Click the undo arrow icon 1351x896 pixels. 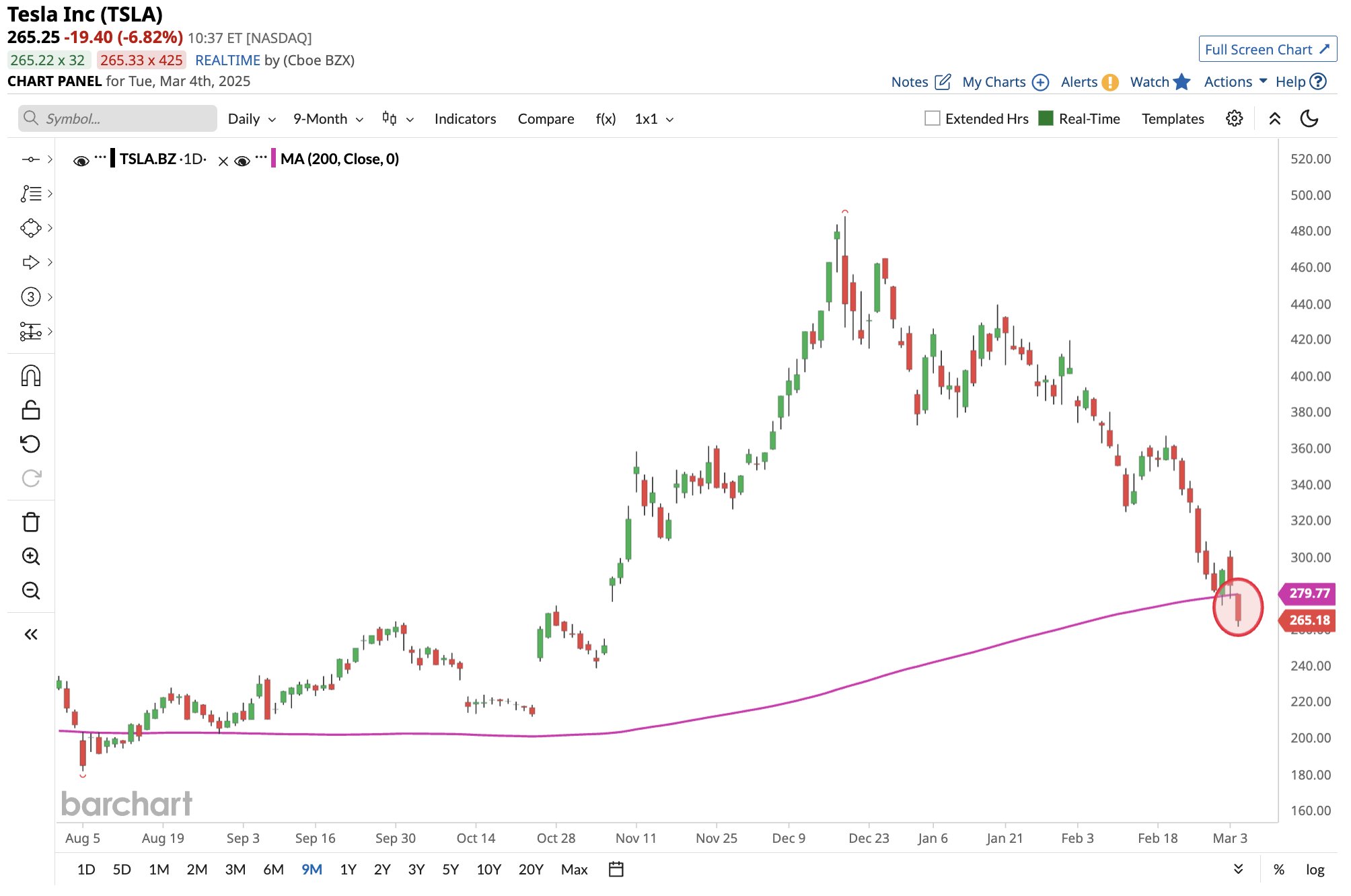[x=31, y=444]
